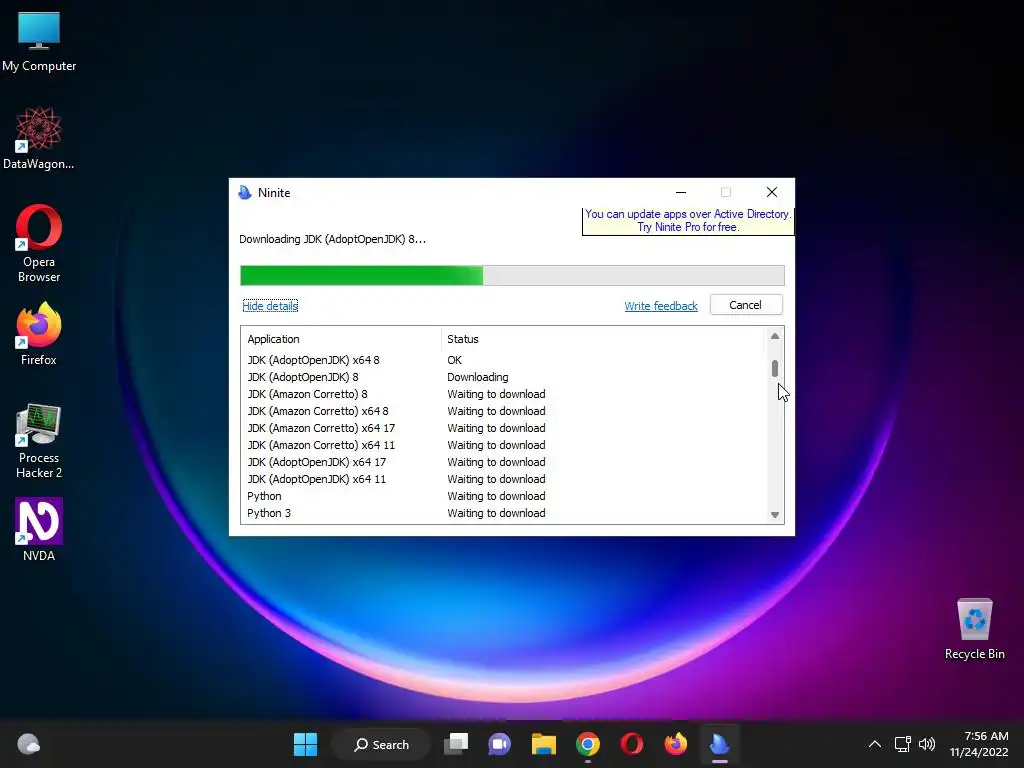Open the weather widget on taskbar
This screenshot has height=768, width=1024.
[29, 744]
